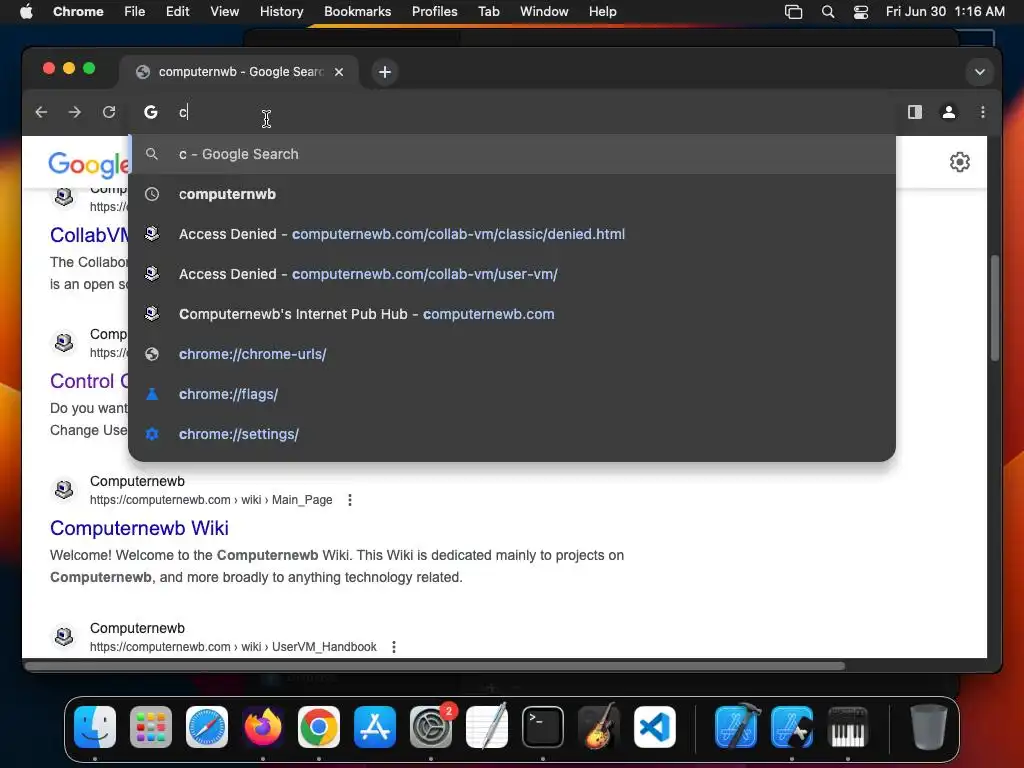The height and width of the screenshot is (768, 1024).
Task: Click the Chrome Dock icon
Action: [319, 727]
